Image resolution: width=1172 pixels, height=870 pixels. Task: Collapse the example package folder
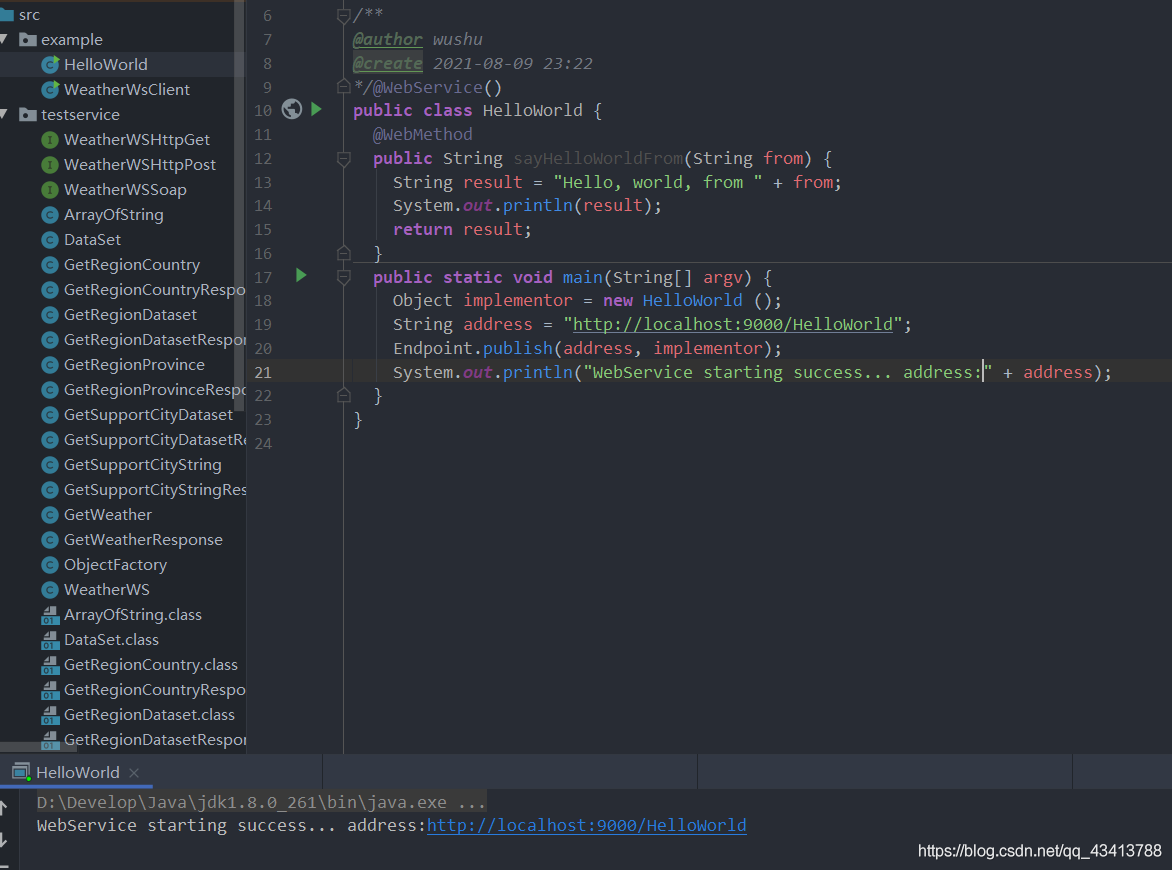click(4, 39)
